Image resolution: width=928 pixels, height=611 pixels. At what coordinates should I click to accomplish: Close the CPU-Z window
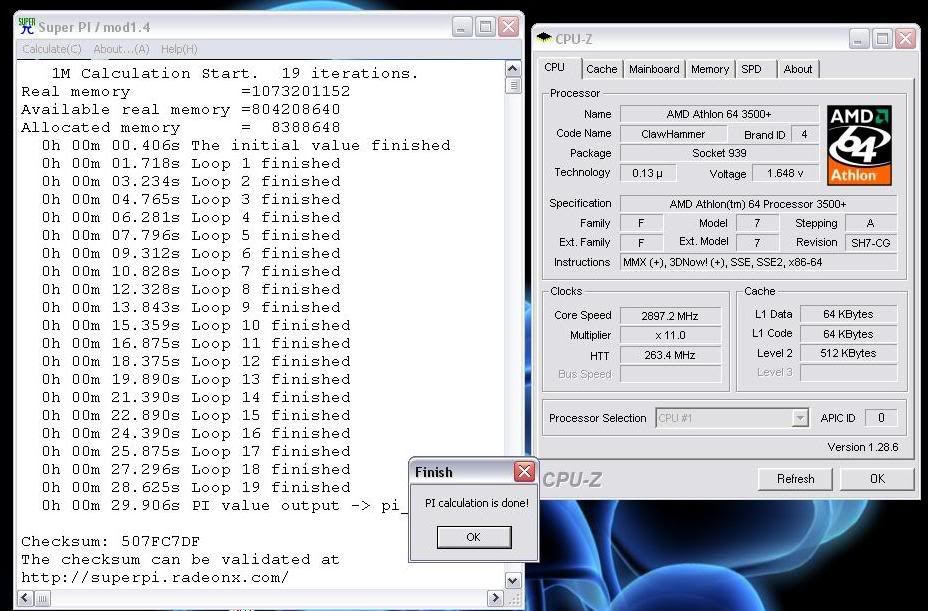[905, 39]
